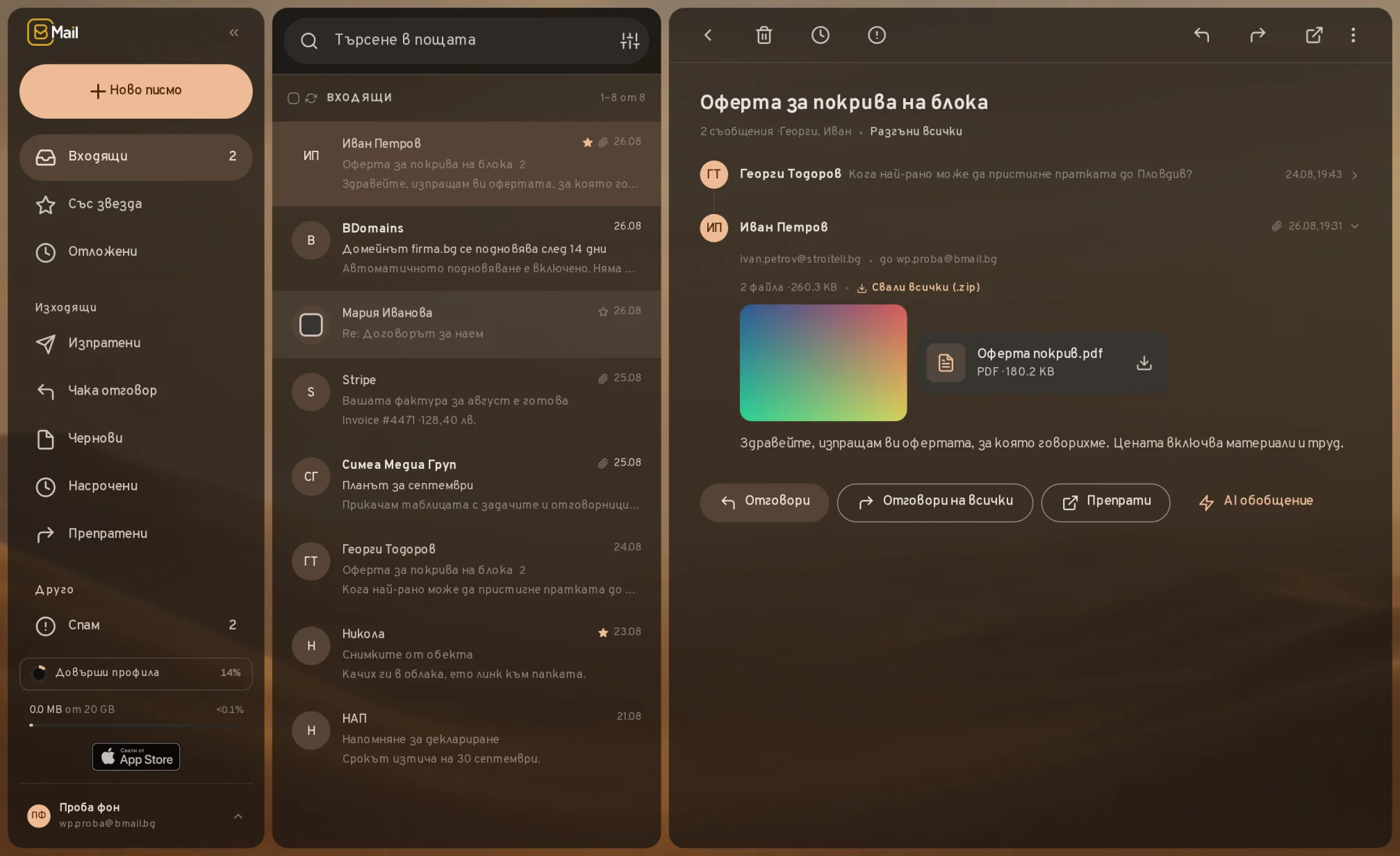Screen dimensions: 1400x856
Task: Click the Отговори button
Action: tap(764, 502)
